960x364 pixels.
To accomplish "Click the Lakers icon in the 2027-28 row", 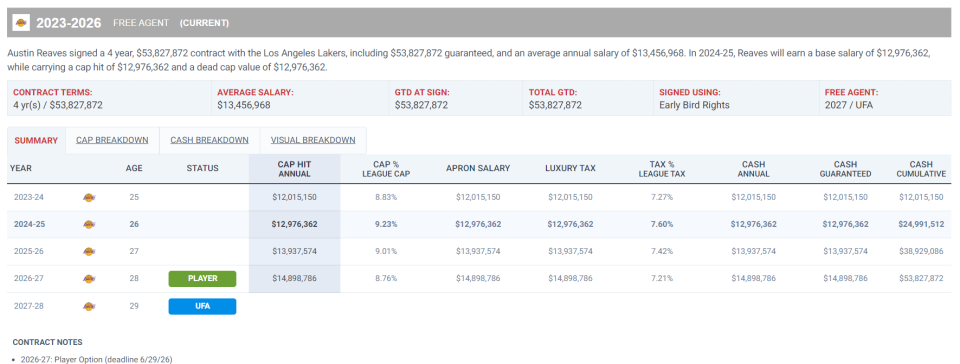I will click(x=89, y=306).
